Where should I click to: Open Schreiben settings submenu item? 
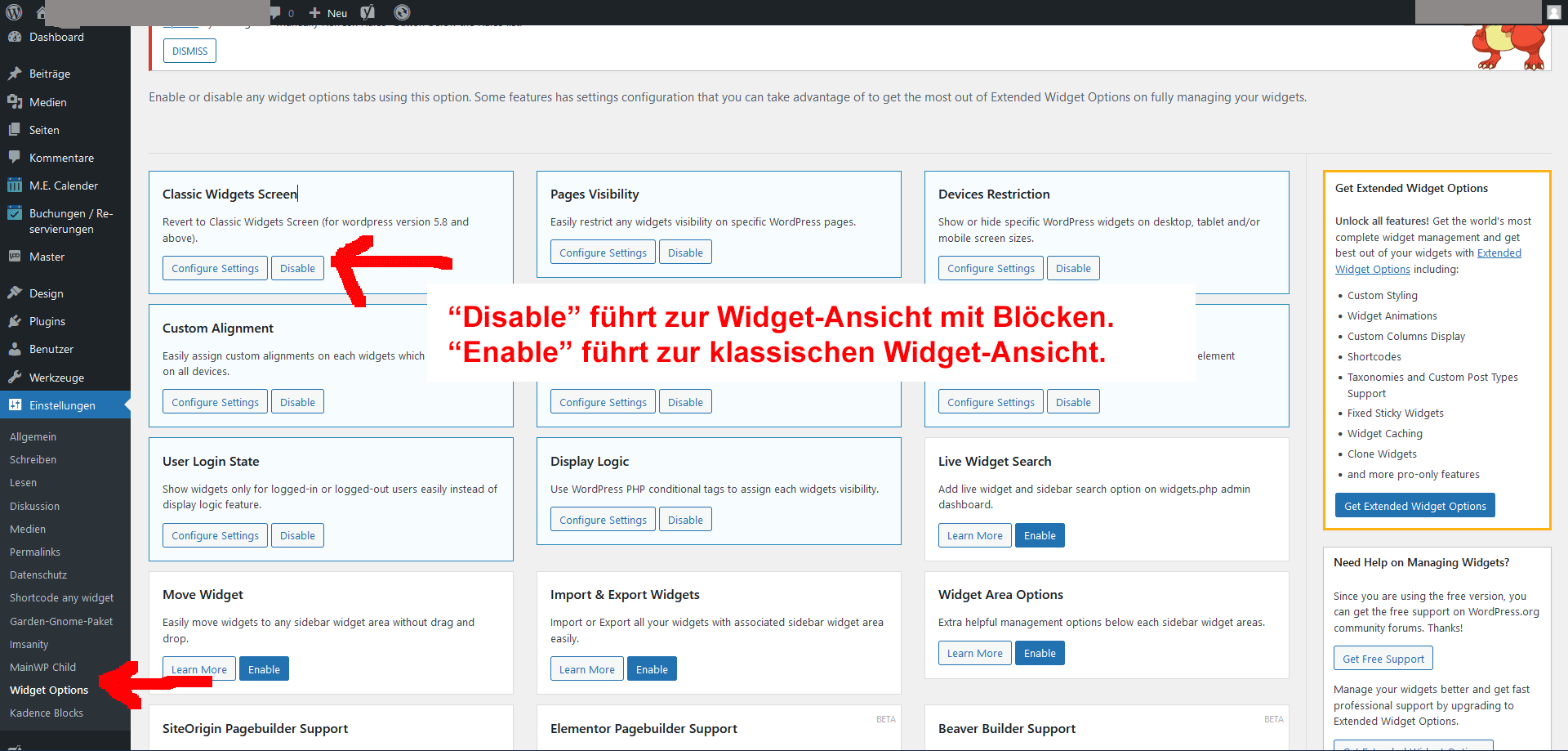point(33,459)
